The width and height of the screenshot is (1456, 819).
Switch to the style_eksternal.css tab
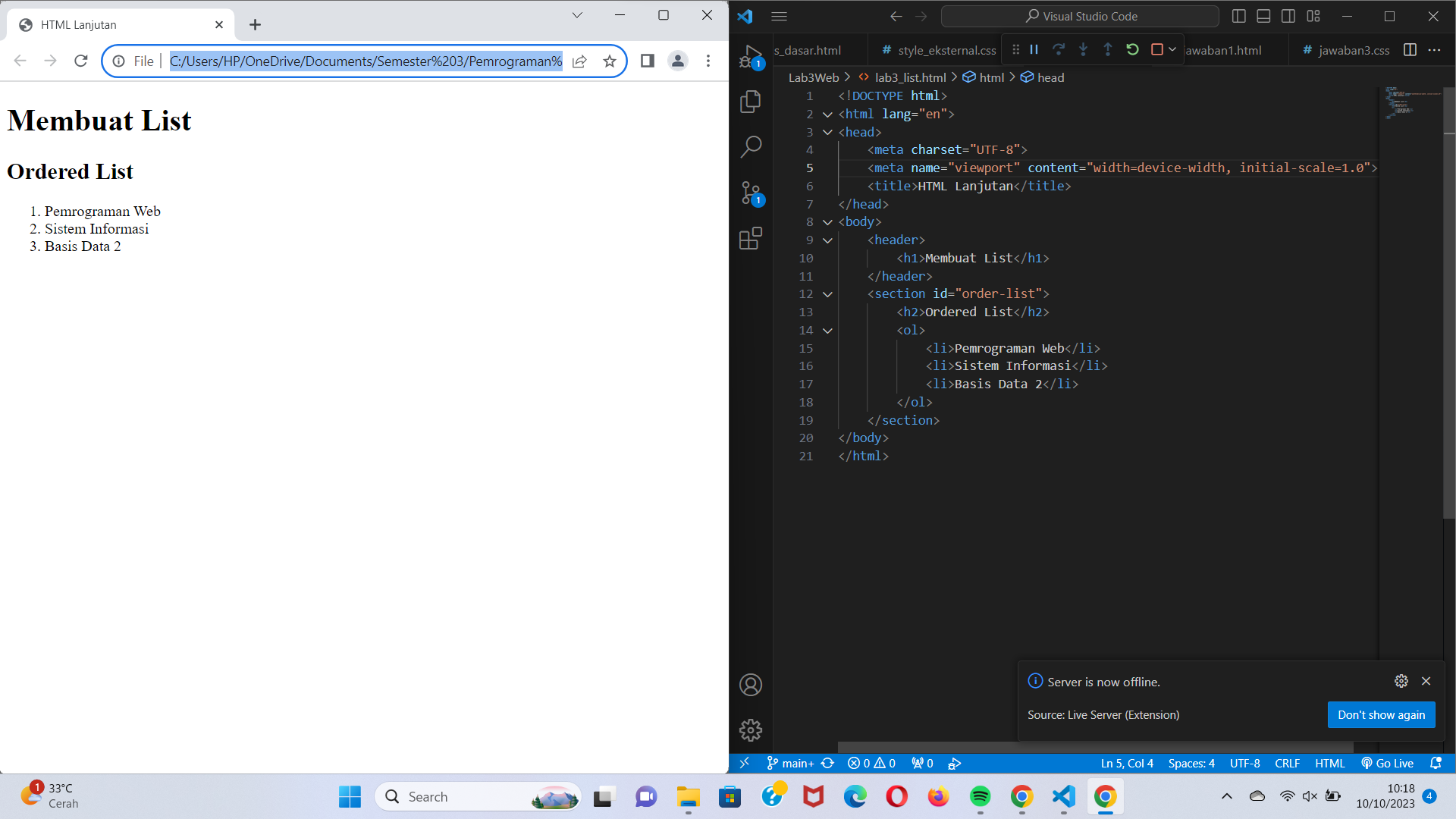tap(946, 50)
